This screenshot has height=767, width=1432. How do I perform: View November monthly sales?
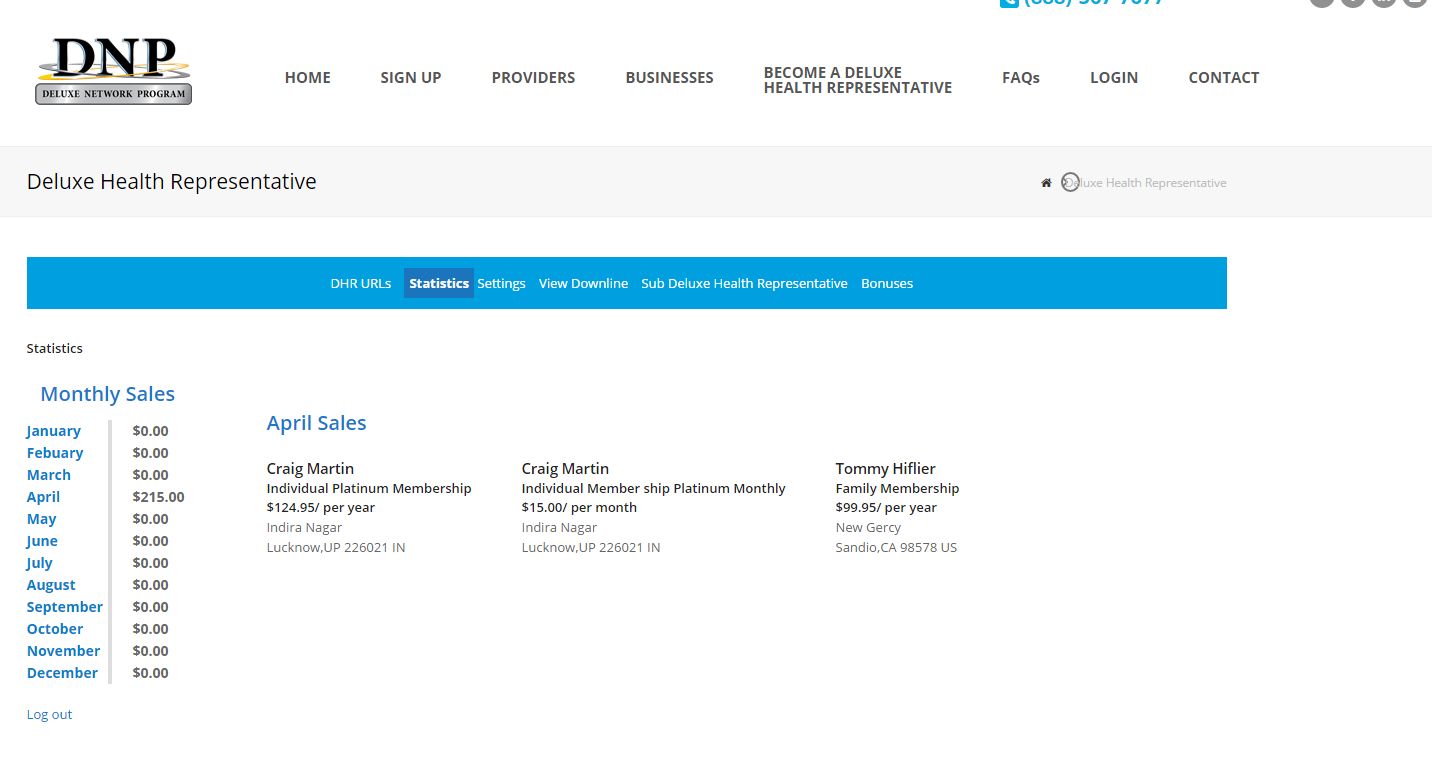tap(64, 651)
